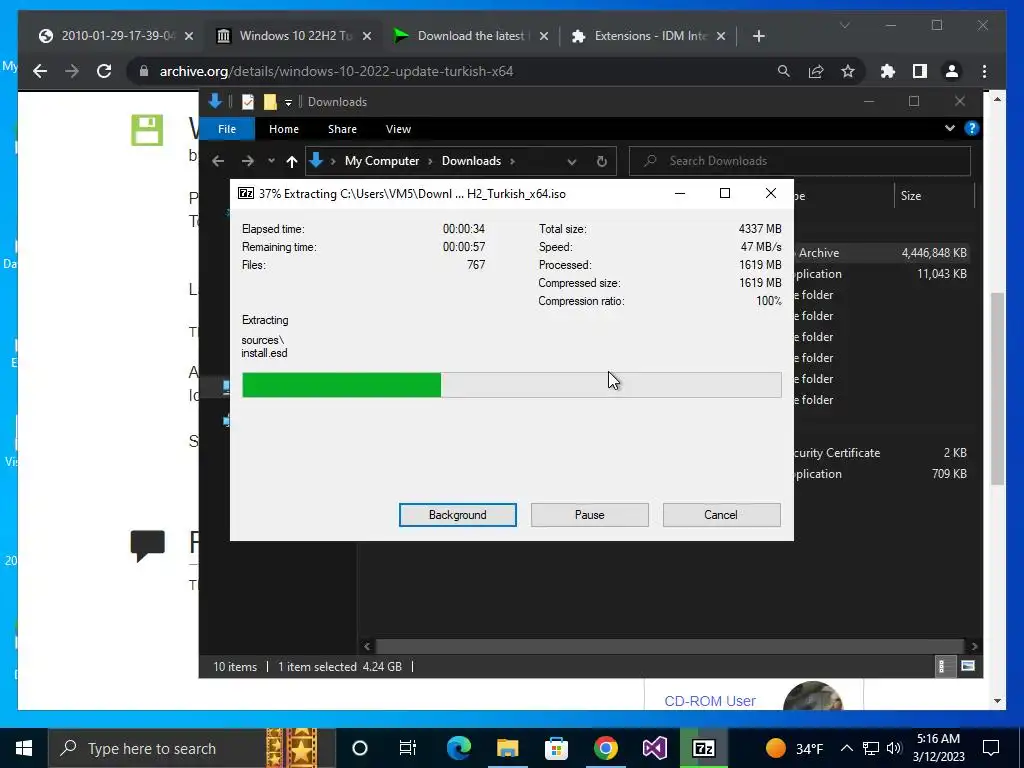Click the browser page vertical scrollbar
The image size is (1024, 768).
(x=997, y=389)
